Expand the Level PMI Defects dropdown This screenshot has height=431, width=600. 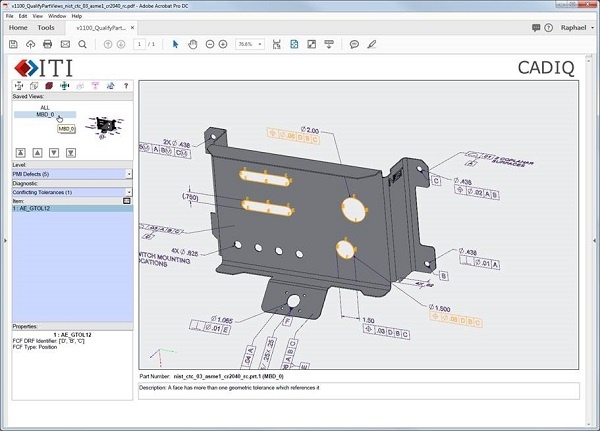pyautogui.click(x=129, y=174)
